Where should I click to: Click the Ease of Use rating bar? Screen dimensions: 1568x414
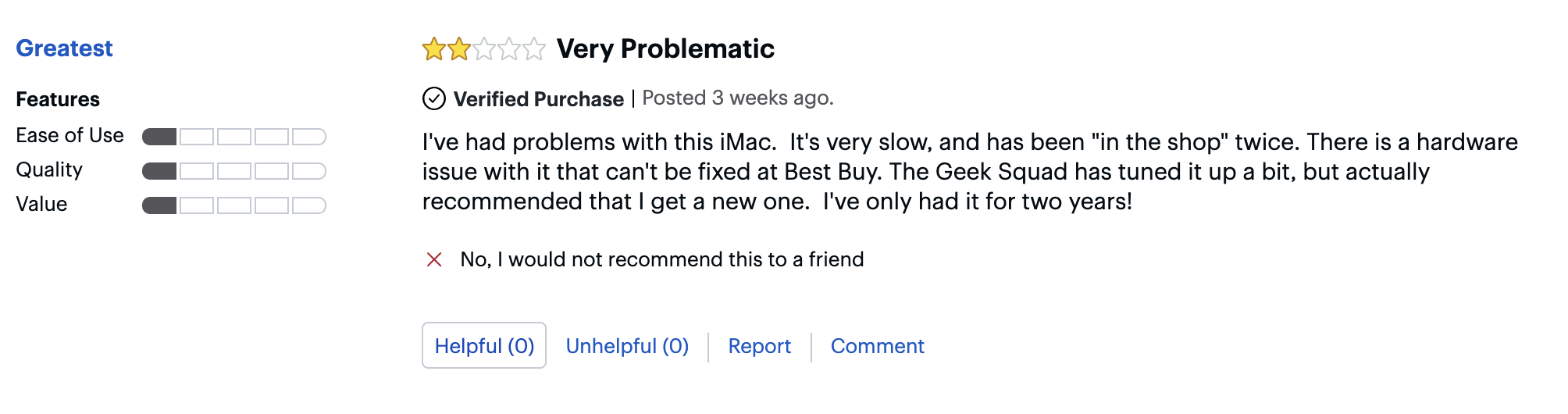[233, 137]
